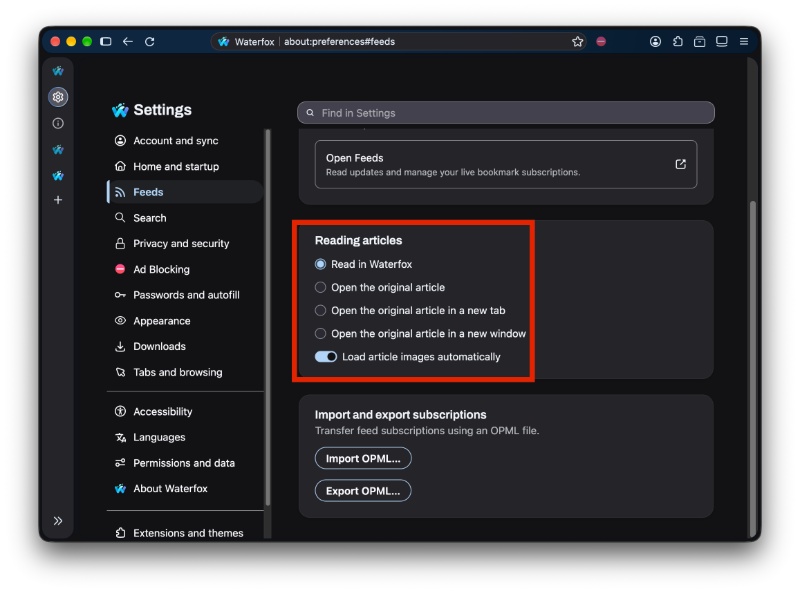Click the address bar showing about:preferences#feeds

click(x=398, y=41)
